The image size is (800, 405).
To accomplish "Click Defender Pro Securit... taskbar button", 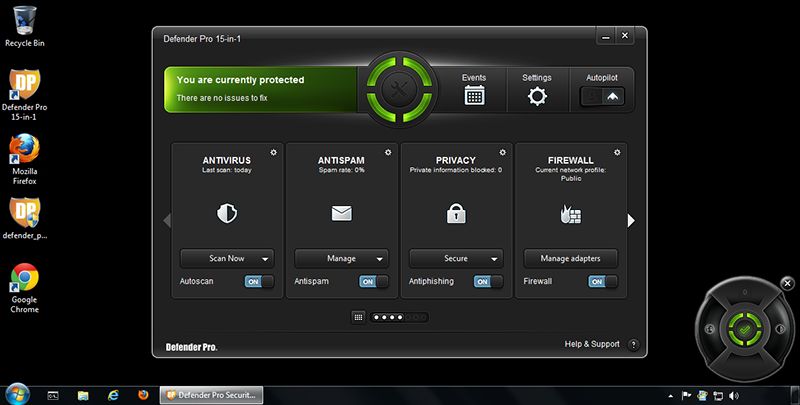I will [x=211, y=395].
